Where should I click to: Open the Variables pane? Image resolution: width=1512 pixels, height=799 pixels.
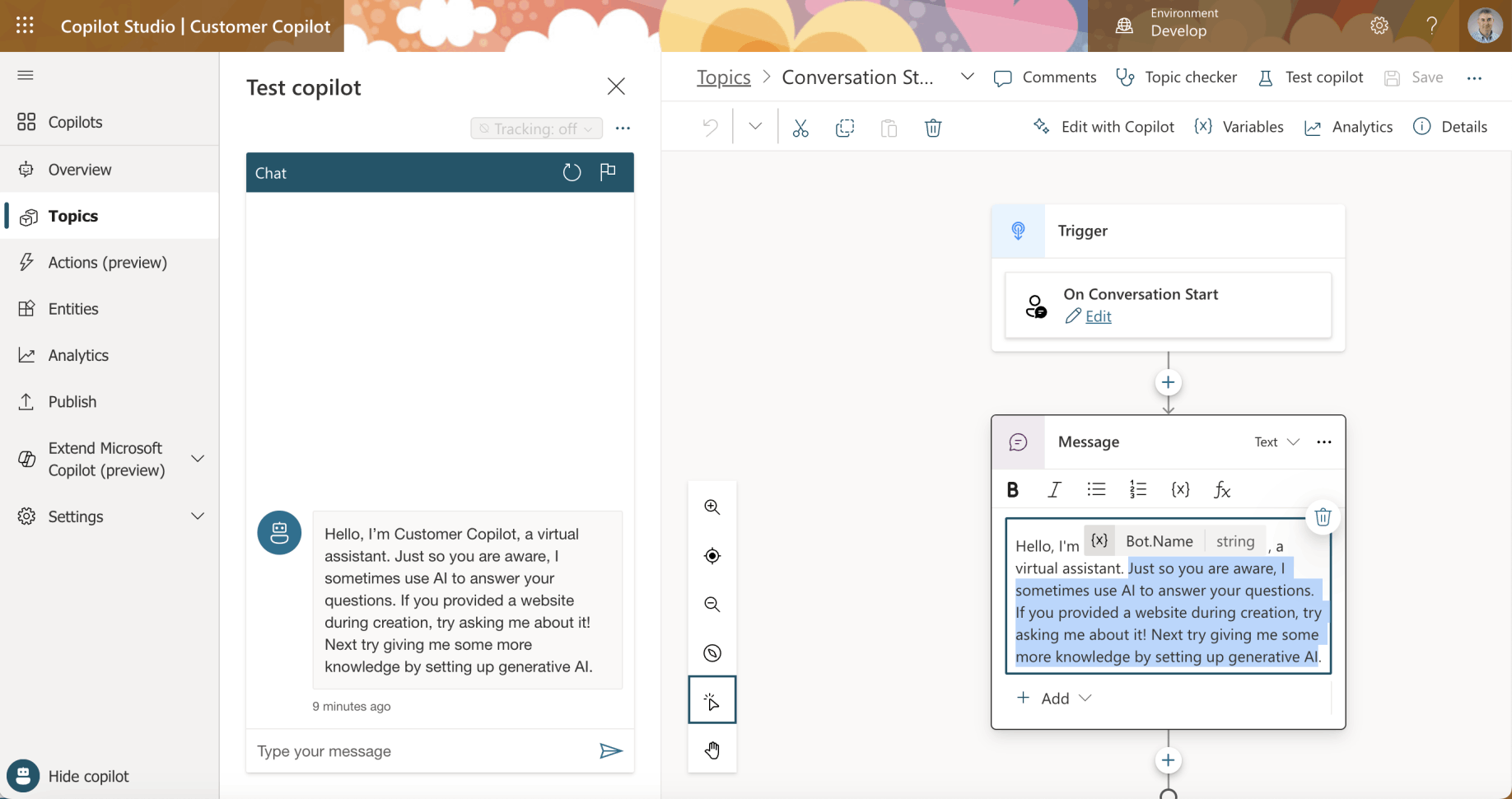click(x=1239, y=127)
